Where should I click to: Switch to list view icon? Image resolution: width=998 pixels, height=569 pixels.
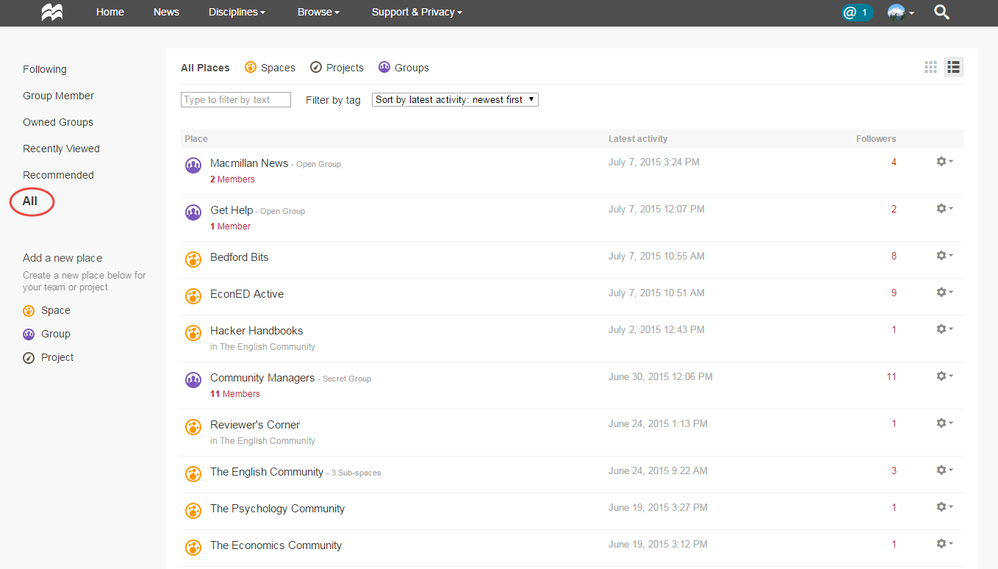coord(953,67)
